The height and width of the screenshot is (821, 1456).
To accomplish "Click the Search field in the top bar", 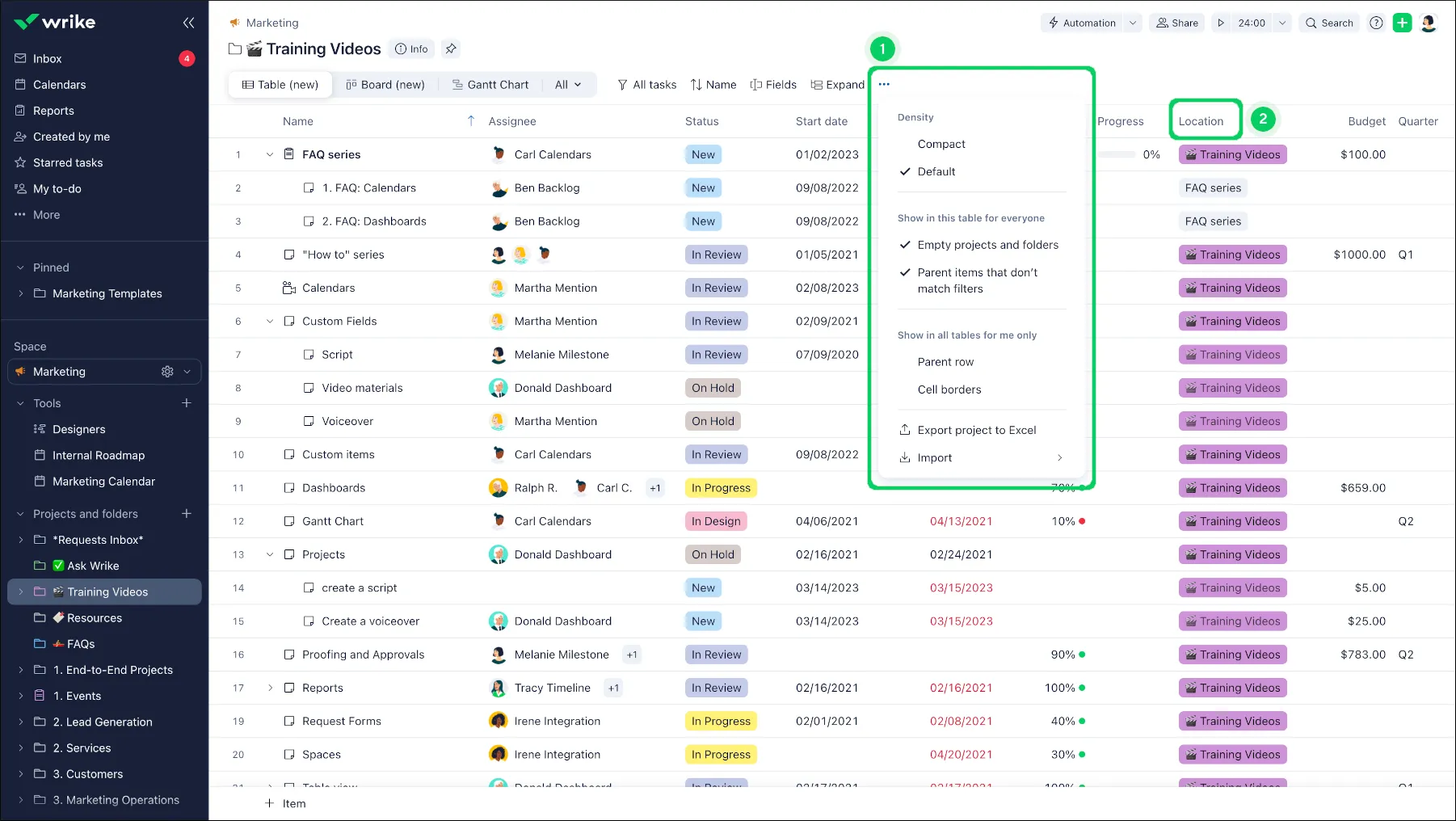I will (1329, 23).
